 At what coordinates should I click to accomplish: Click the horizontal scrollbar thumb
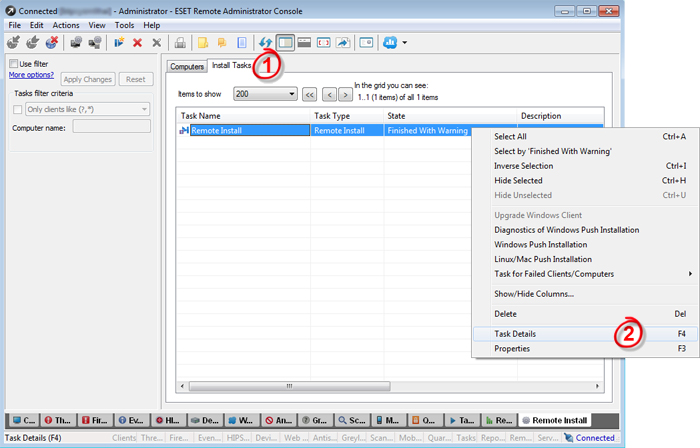click(x=289, y=386)
